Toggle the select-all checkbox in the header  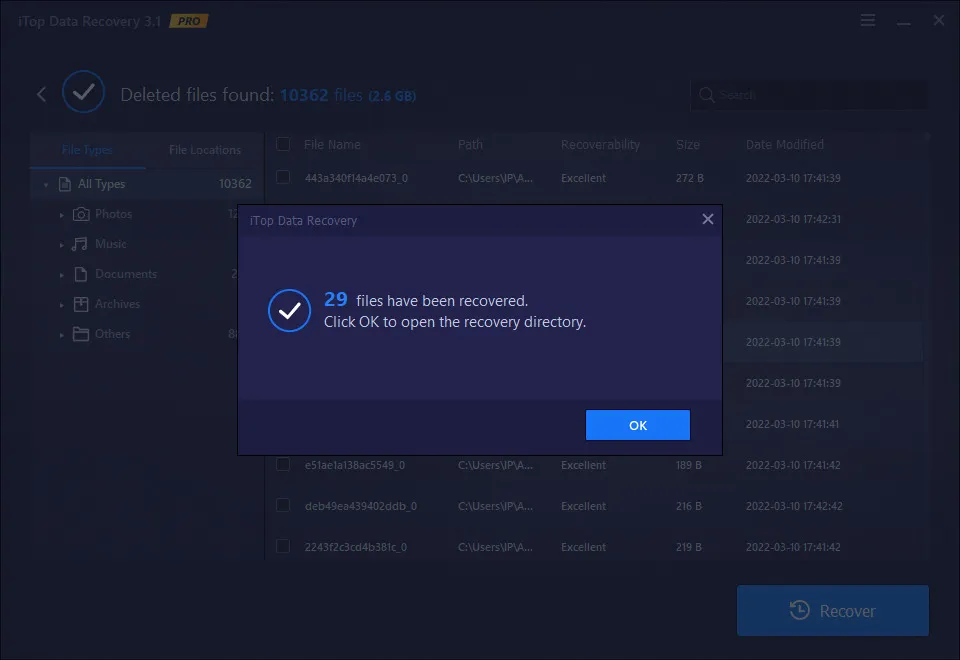click(x=283, y=144)
